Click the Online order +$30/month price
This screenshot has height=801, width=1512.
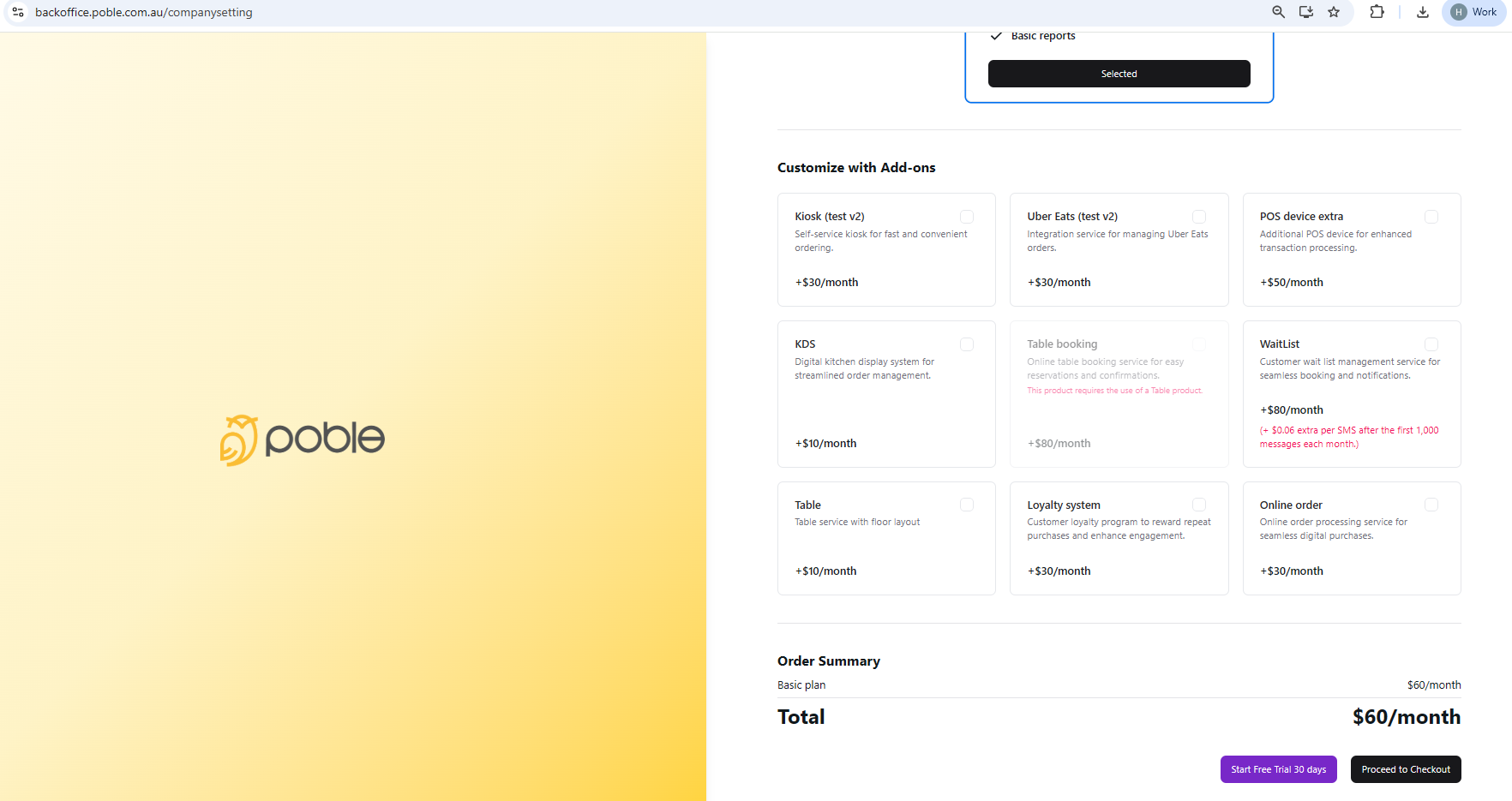pos(1291,571)
